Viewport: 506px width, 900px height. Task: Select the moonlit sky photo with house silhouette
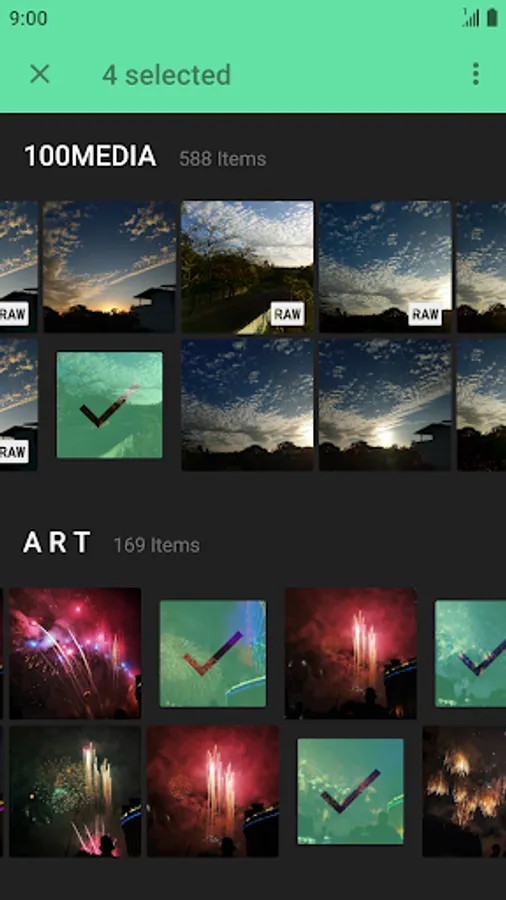[x=386, y=405]
